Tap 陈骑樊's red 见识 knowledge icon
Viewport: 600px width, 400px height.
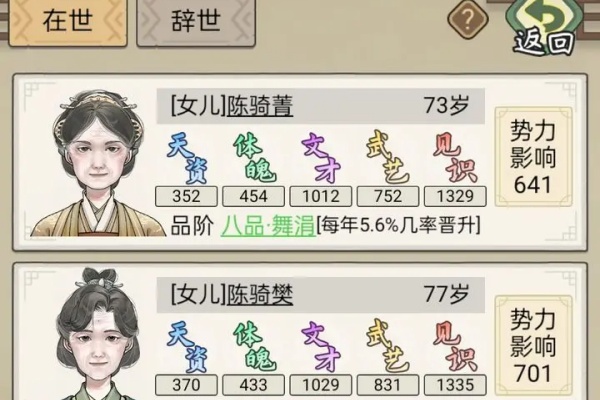point(455,347)
